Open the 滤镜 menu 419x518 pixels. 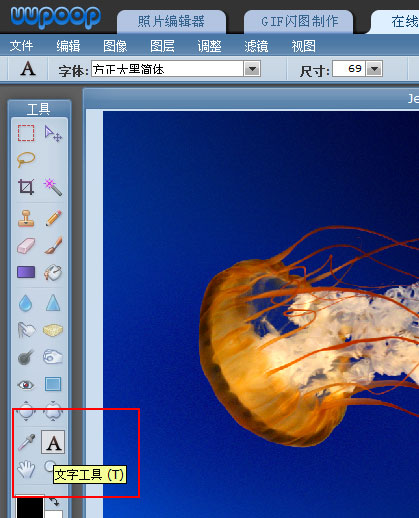(256, 46)
